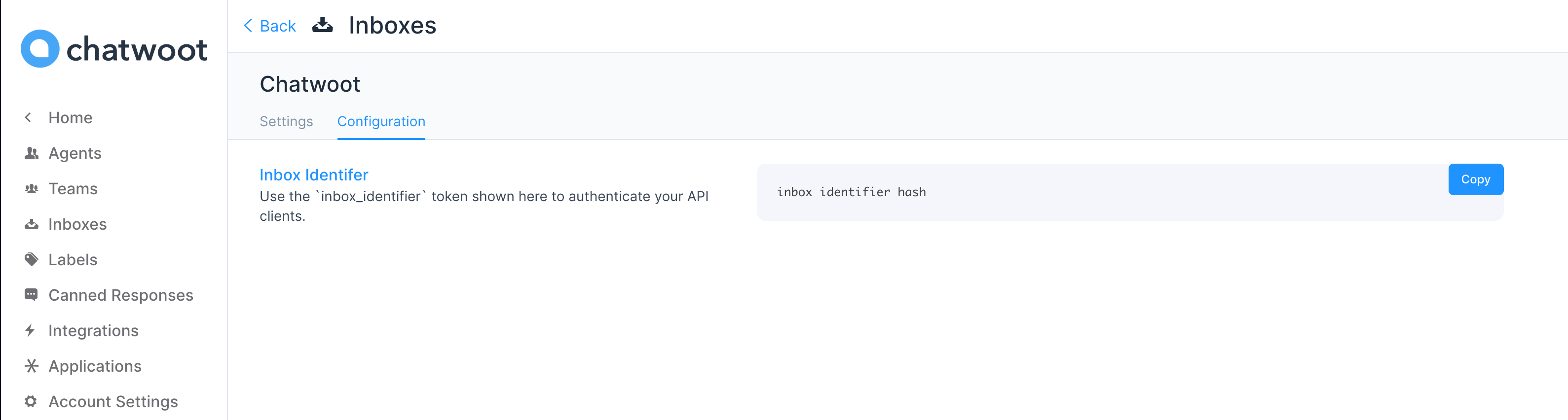The height and width of the screenshot is (420, 1568).
Task: Click the Account Settings gear icon
Action: point(32,401)
